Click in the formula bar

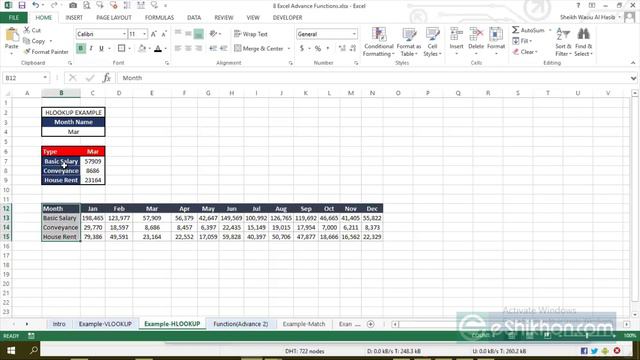373,78
